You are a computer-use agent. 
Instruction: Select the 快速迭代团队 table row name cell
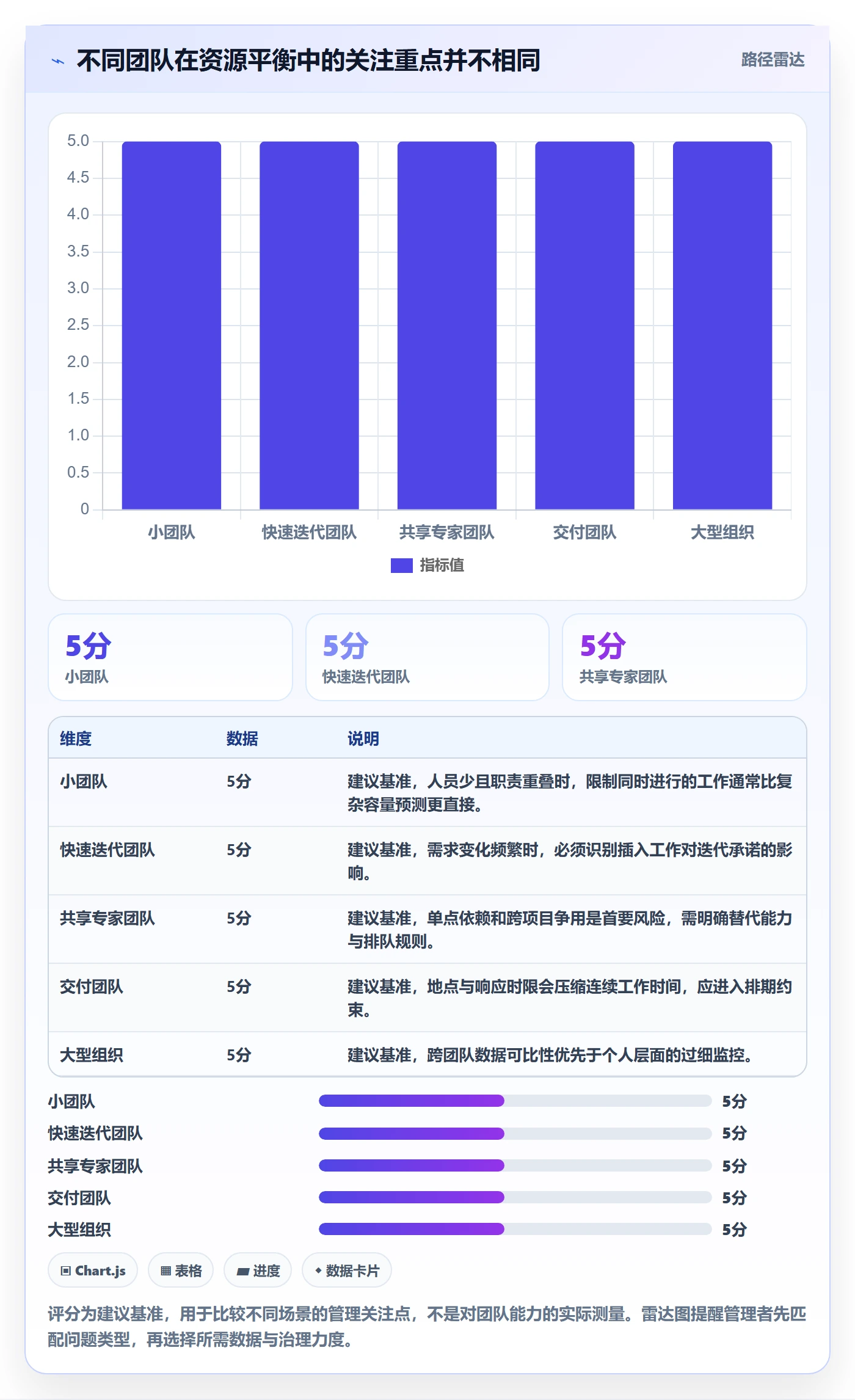click(x=107, y=850)
